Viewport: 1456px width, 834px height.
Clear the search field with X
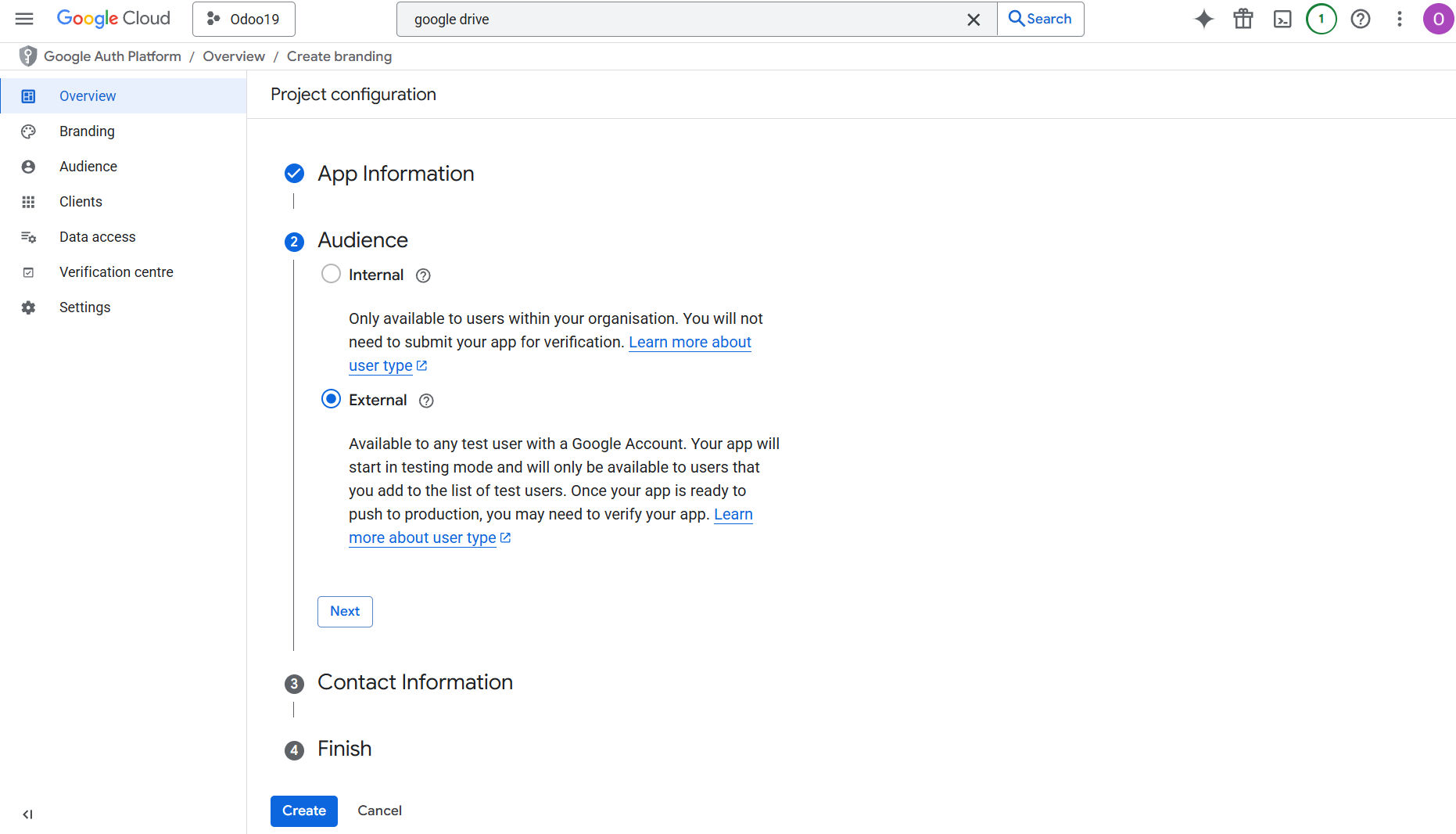(974, 20)
